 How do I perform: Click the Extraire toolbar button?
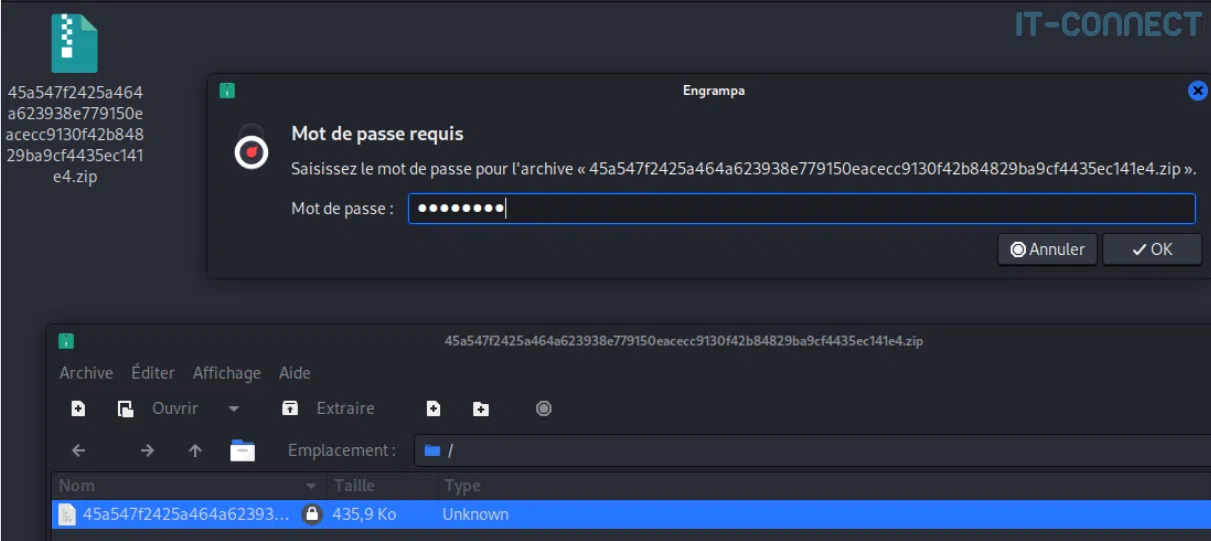329,408
